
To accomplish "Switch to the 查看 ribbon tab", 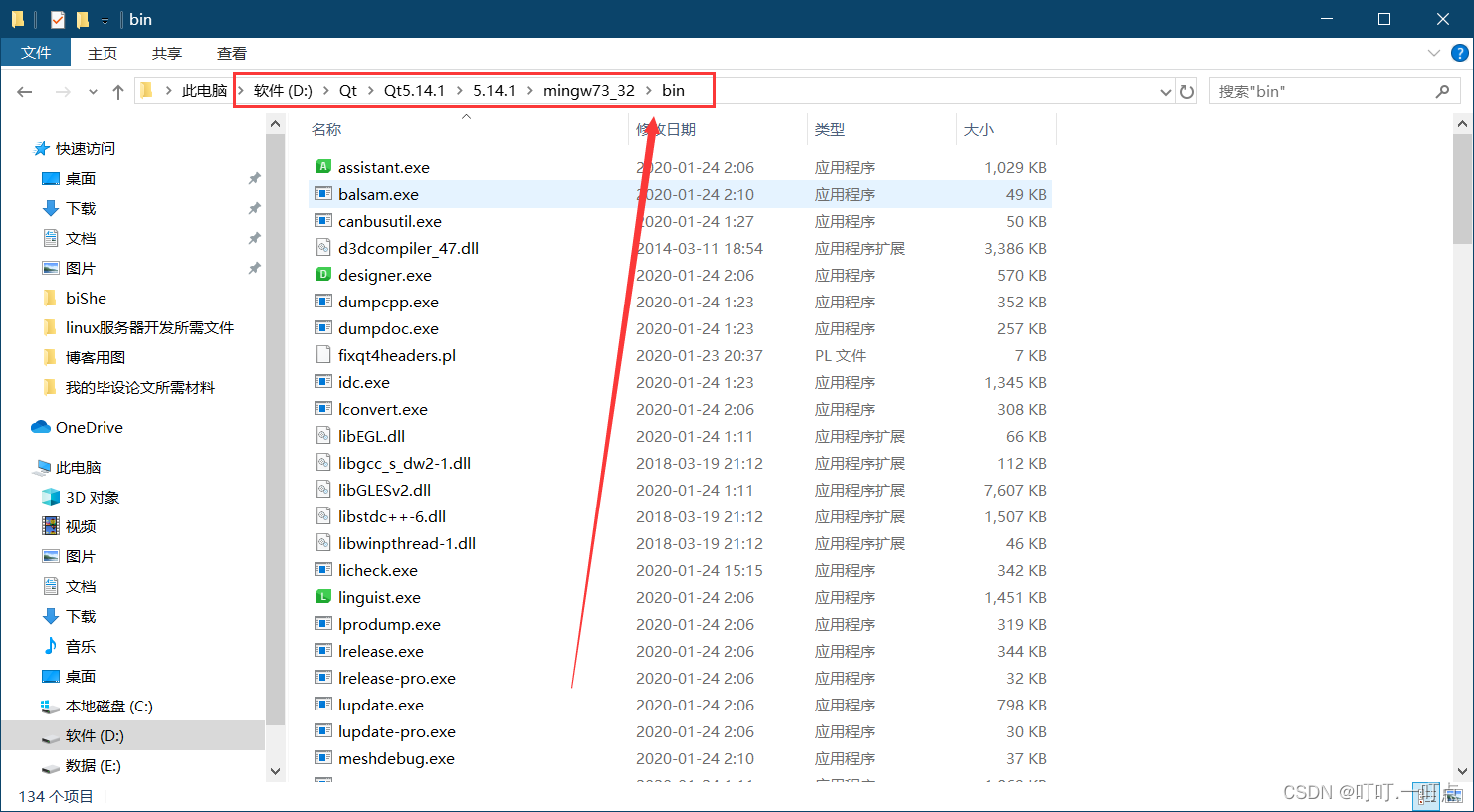I will click(232, 53).
